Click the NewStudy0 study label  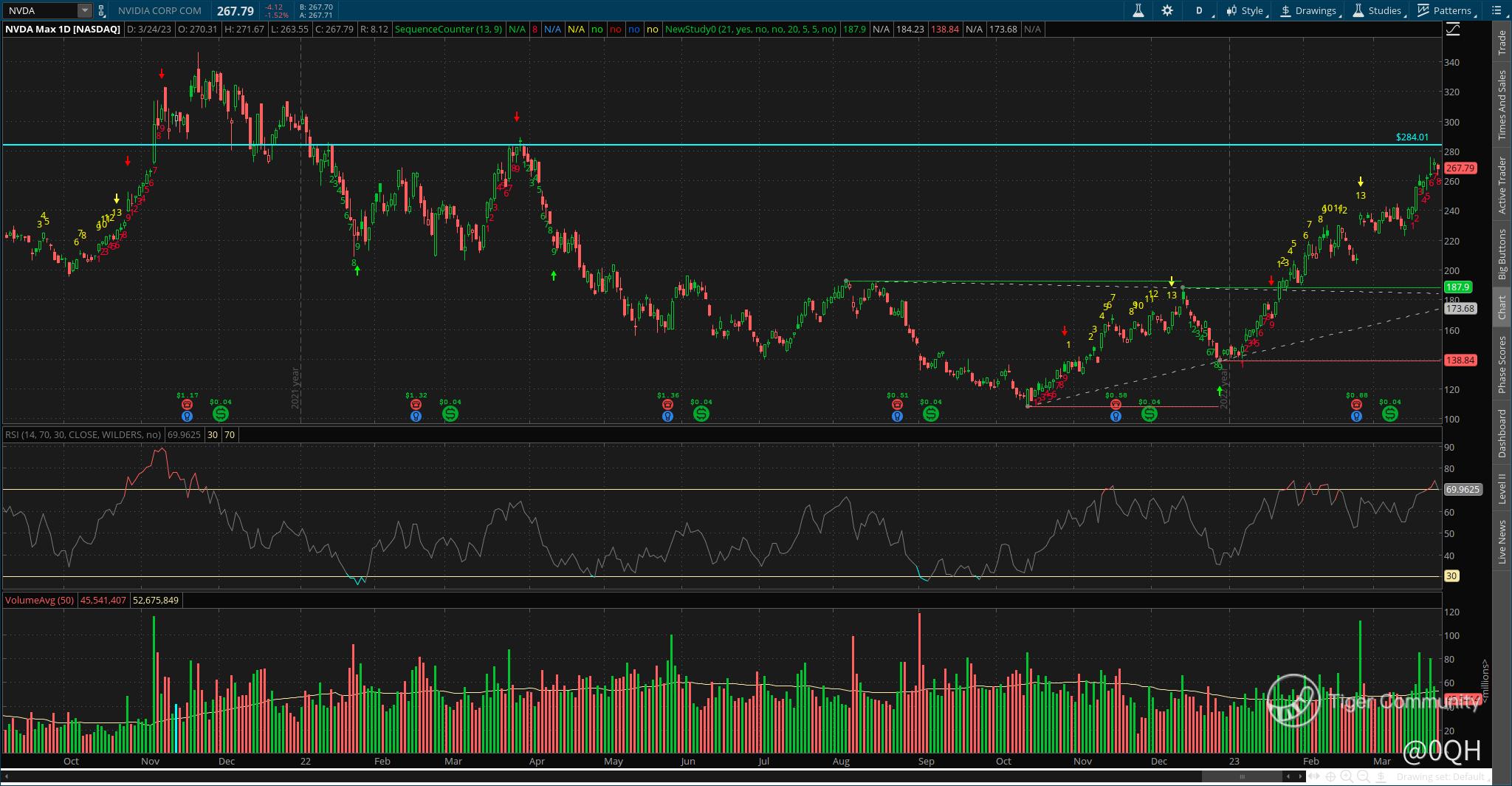click(751, 30)
